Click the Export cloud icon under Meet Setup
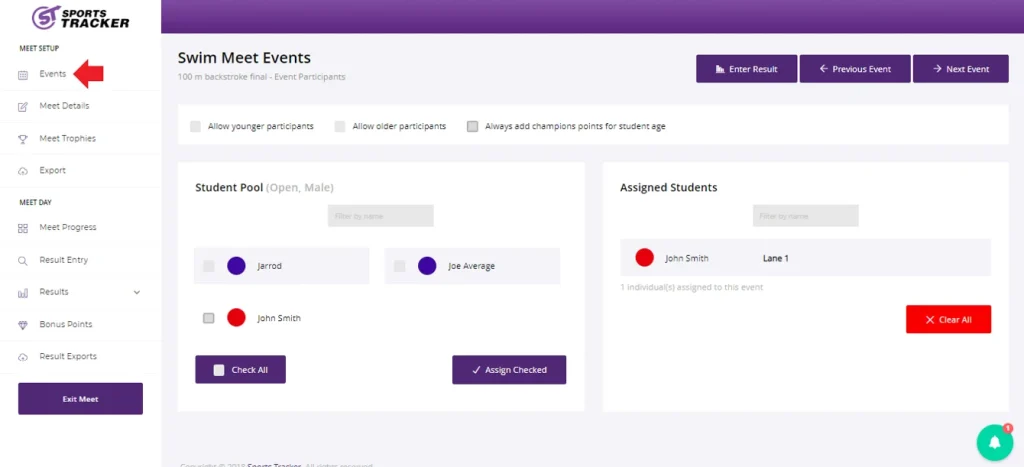Screen dimensions: 1024x467 tap(23, 171)
